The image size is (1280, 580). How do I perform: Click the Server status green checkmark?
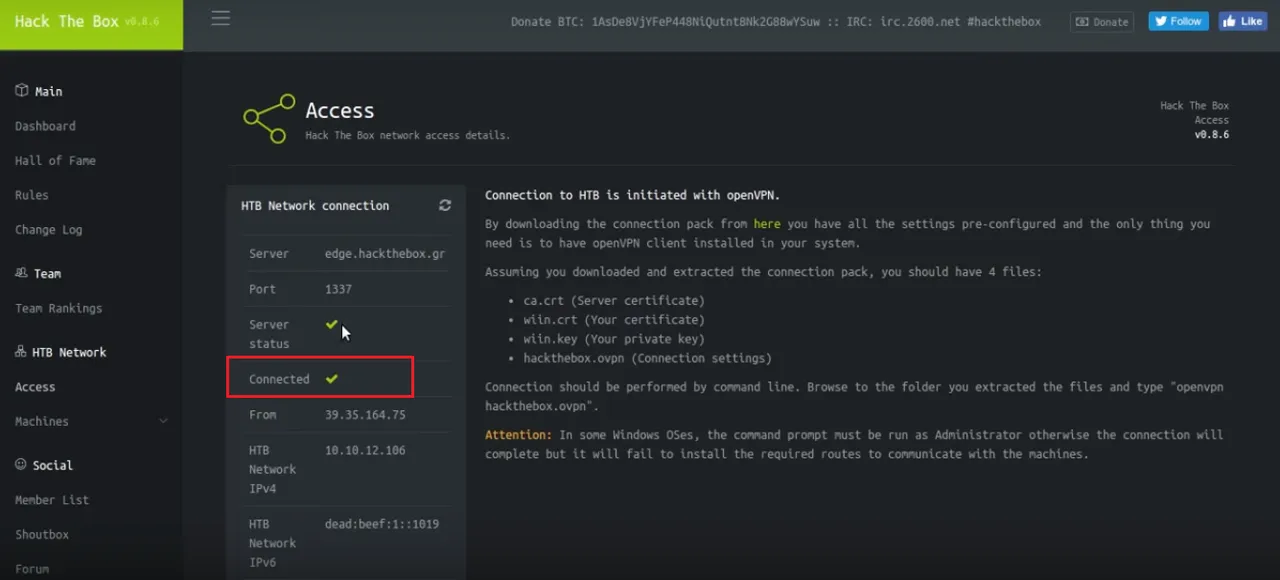point(331,325)
